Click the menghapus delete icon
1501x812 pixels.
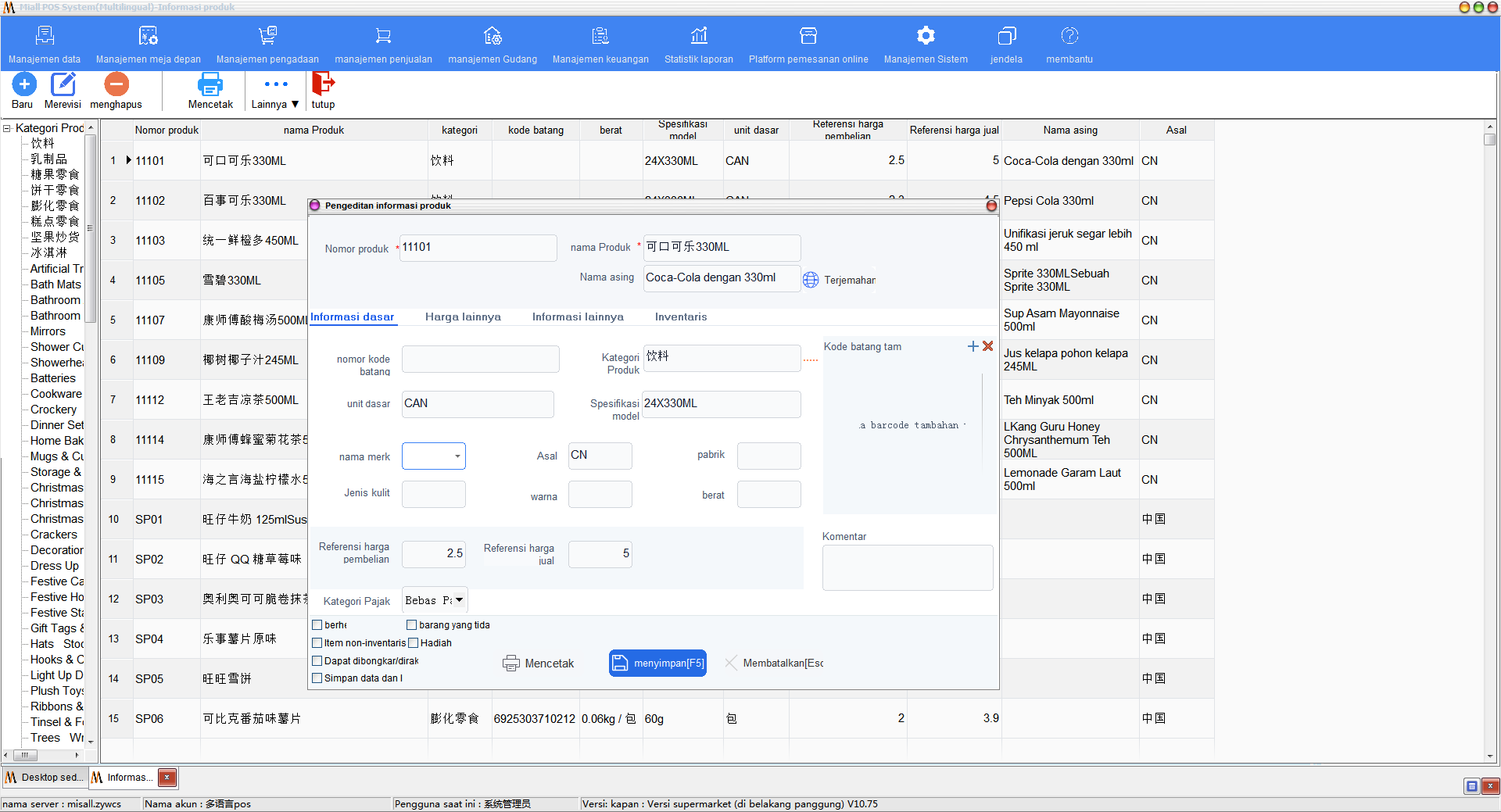(x=116, y=84)
